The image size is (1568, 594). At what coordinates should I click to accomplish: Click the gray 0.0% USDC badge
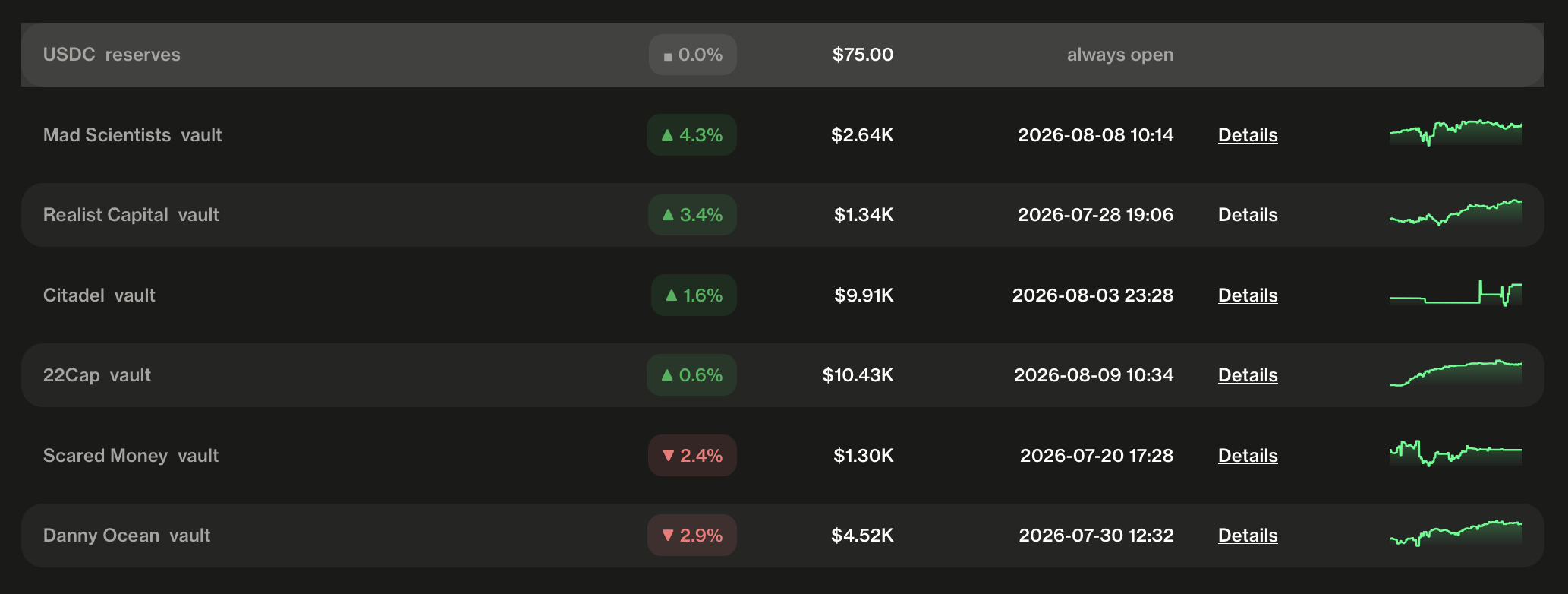click(x=693, y=55)
